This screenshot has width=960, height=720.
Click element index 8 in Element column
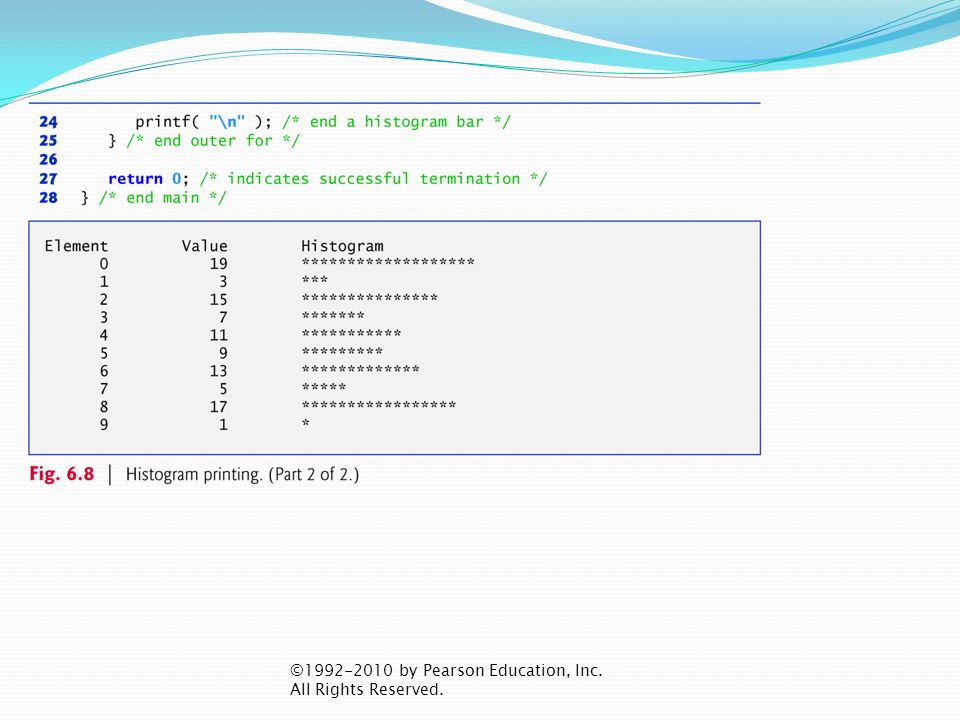(x=103, y=407)
